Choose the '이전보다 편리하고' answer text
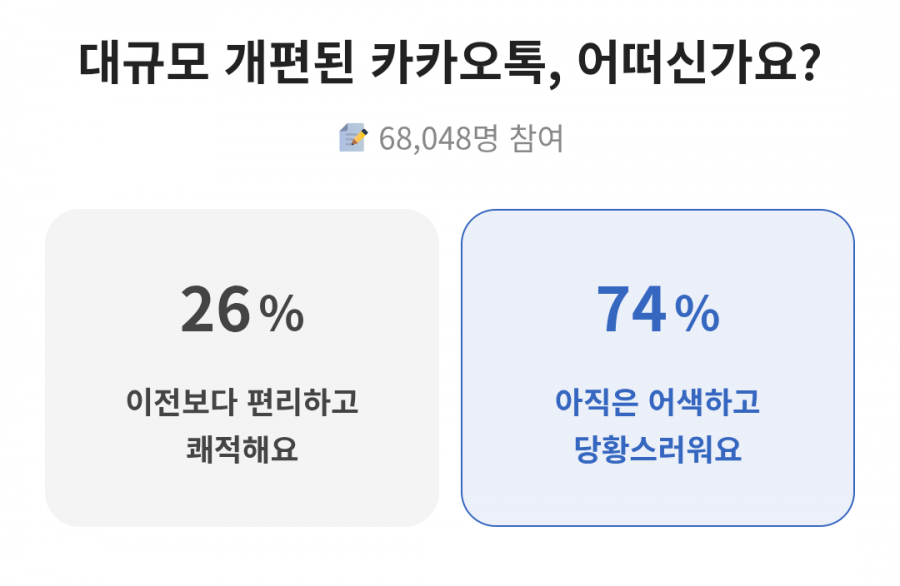The height and width of the screenshot is (586, 900). [x=242, y=403]
